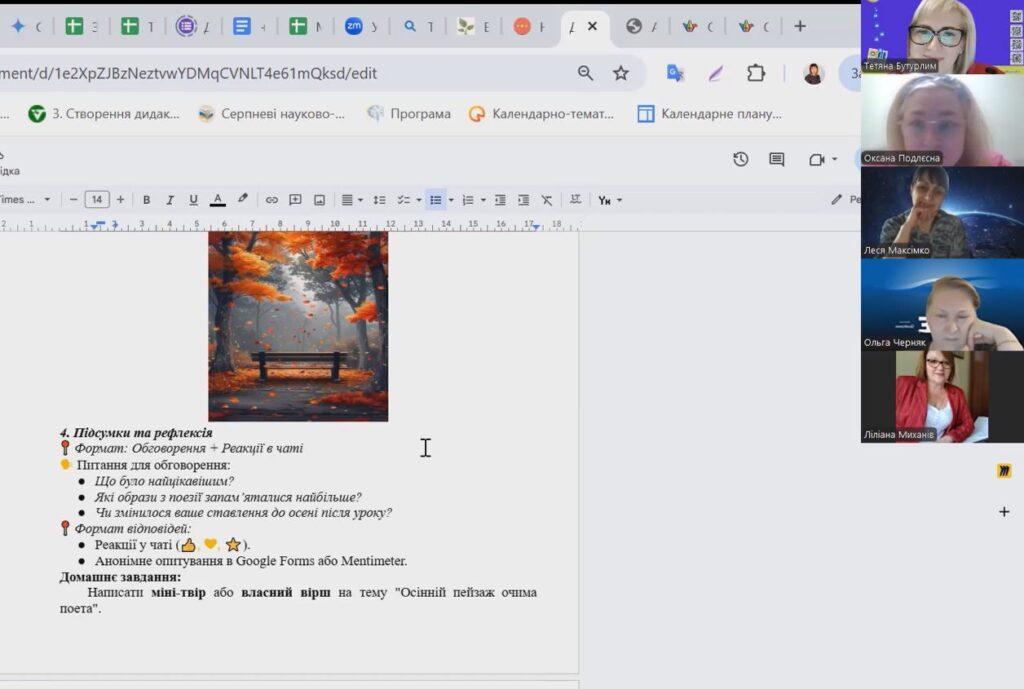This screenshot has height=689, width=1024.
Task: Bookmark this page with the star
Action: [x=620, y=73]
